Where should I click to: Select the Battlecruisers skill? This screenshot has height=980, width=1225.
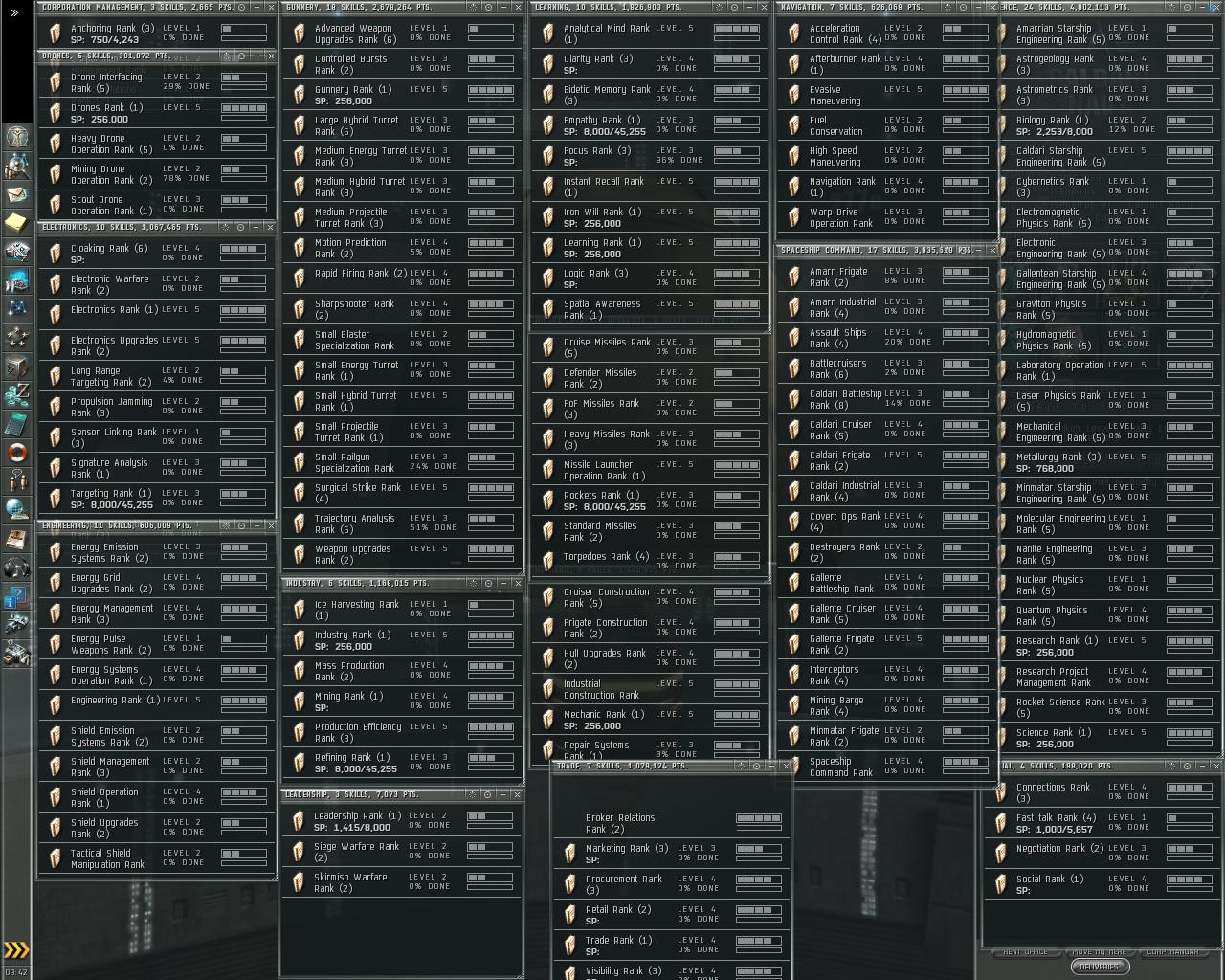[887, 368]
